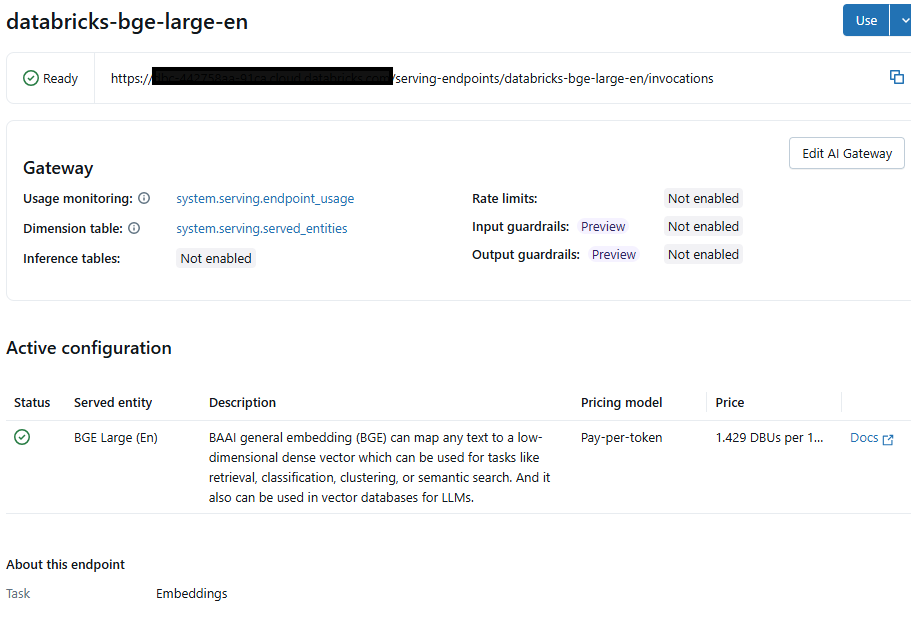This screenshot has height=634, width=911.
Task: Open system.serving.served_entities link
Action: point(261,228)
